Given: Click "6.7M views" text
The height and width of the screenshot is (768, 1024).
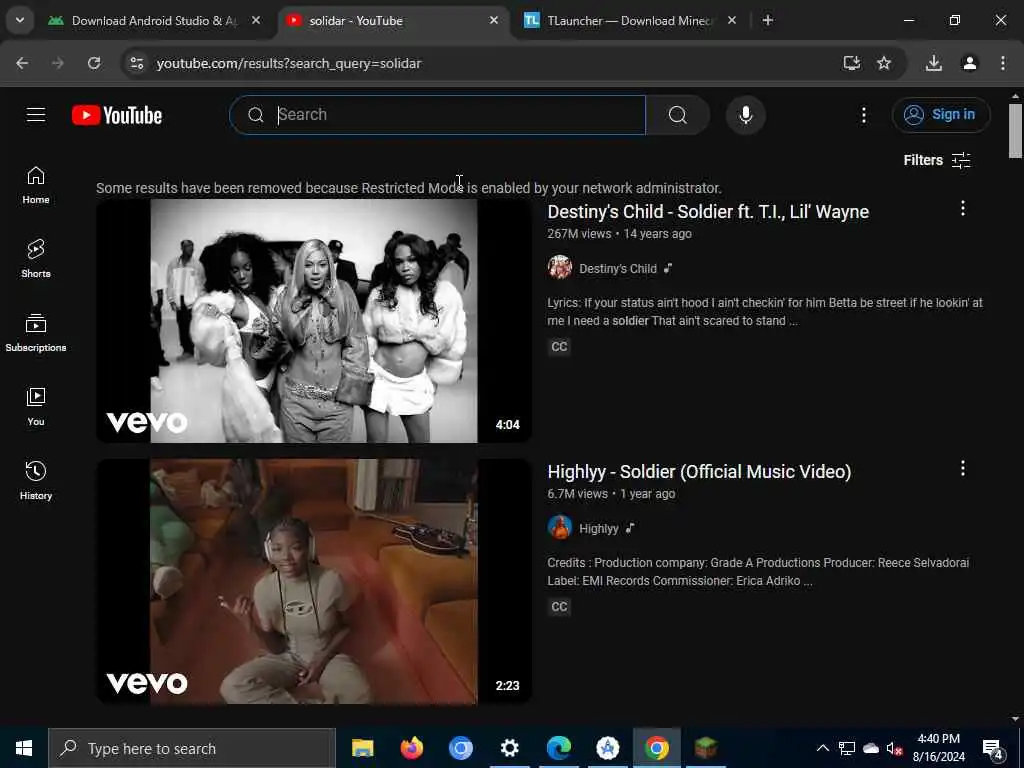Looking at the screenshot, I should 577,494.
